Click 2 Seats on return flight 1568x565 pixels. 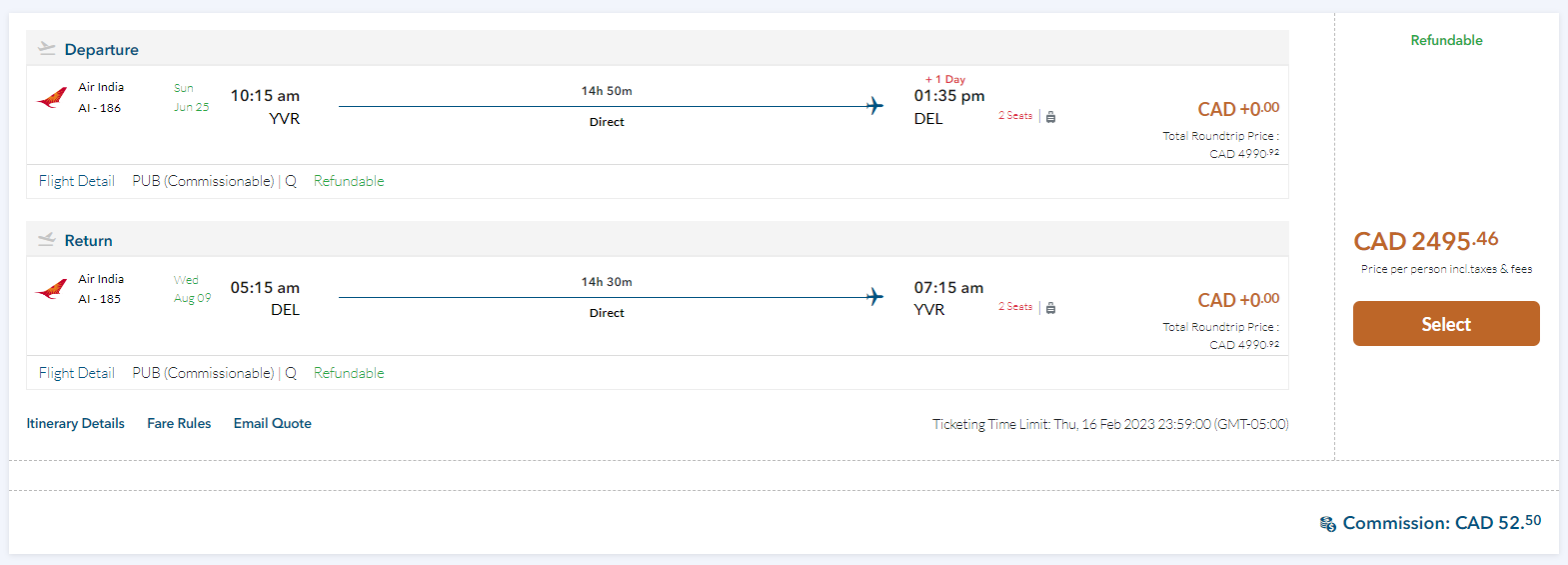(x=1015, y=307)
